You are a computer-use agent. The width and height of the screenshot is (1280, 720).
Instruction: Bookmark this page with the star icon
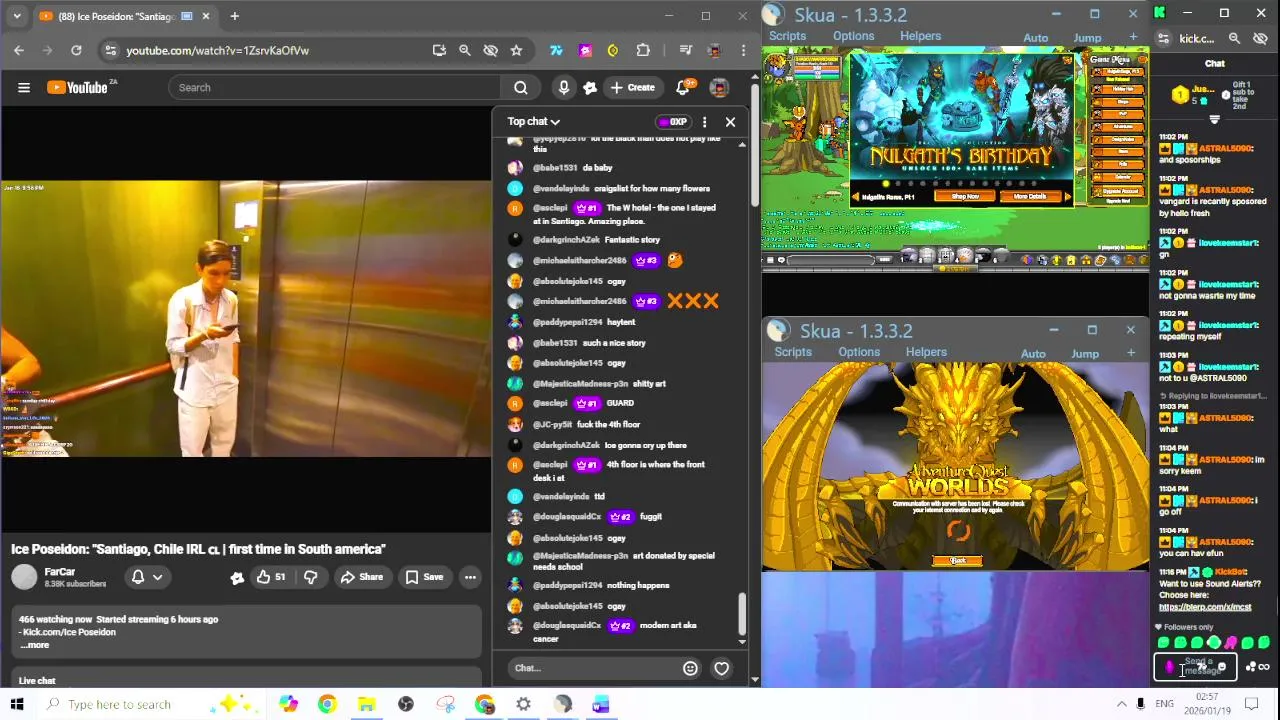point(516,50)
